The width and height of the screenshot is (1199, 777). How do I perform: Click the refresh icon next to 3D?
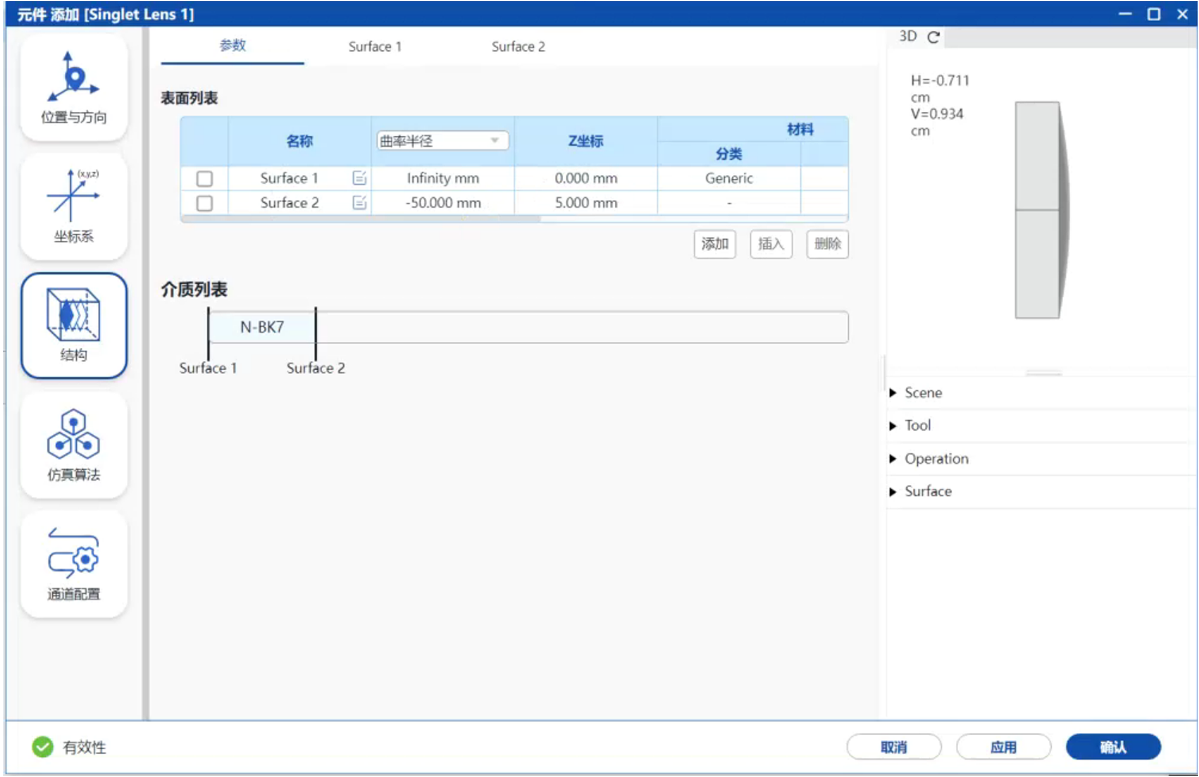click(933, 37)
